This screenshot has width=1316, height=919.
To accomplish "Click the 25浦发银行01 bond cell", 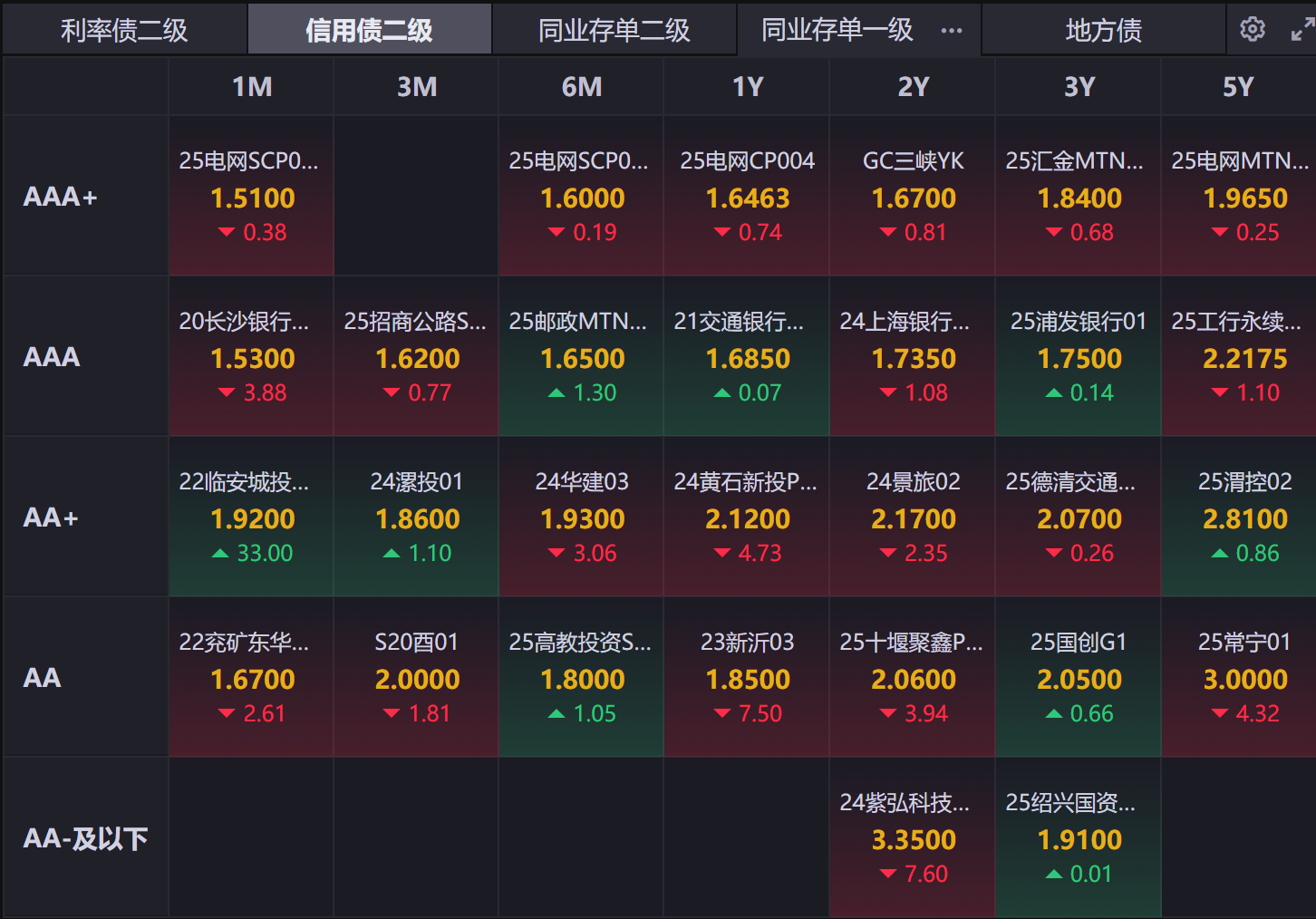I will click(x=1079, y=357).
